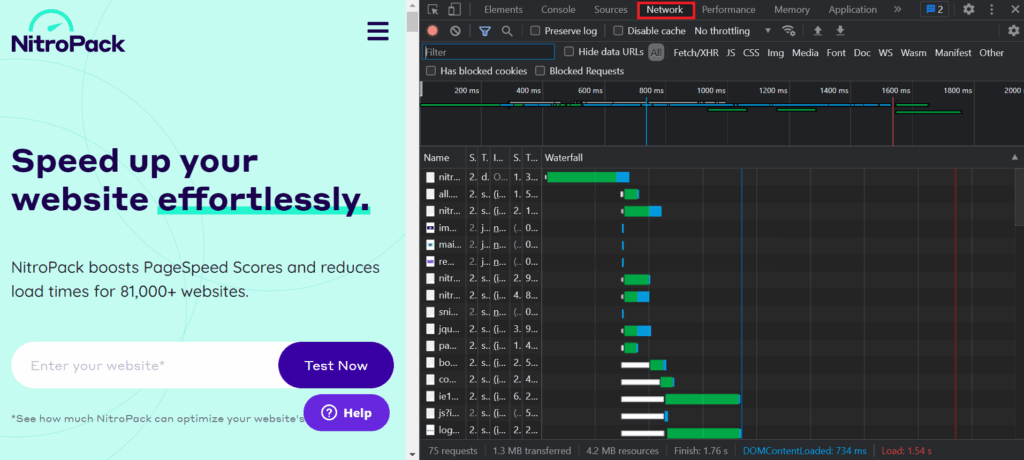Click the 800 ms marker in timeline overview
Screen dimensions: 1024x460
[x=650, y=91]
